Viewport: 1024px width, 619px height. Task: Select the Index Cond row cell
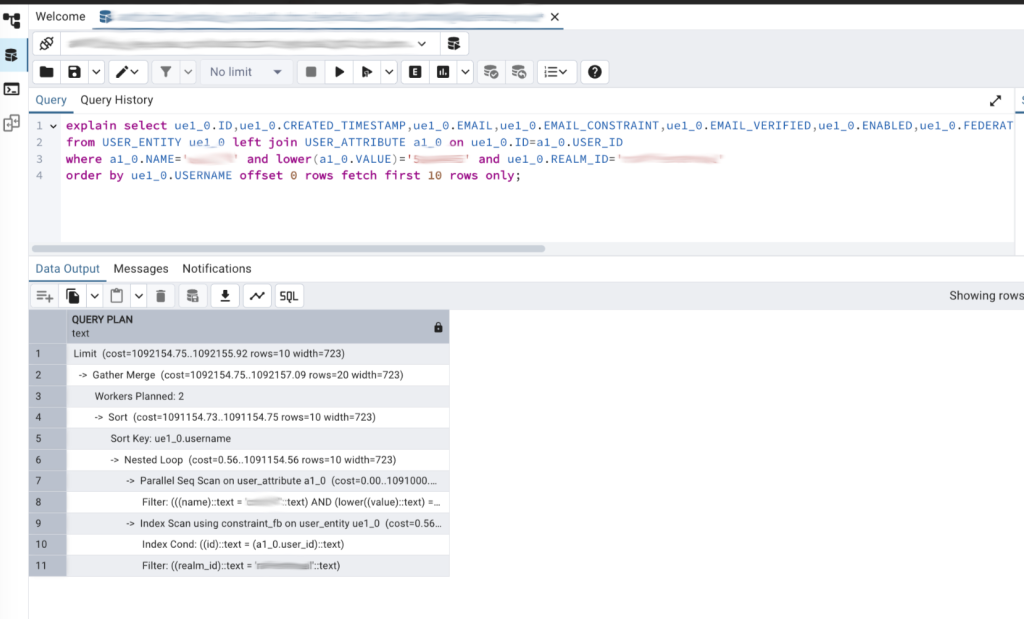pos(257,545)
